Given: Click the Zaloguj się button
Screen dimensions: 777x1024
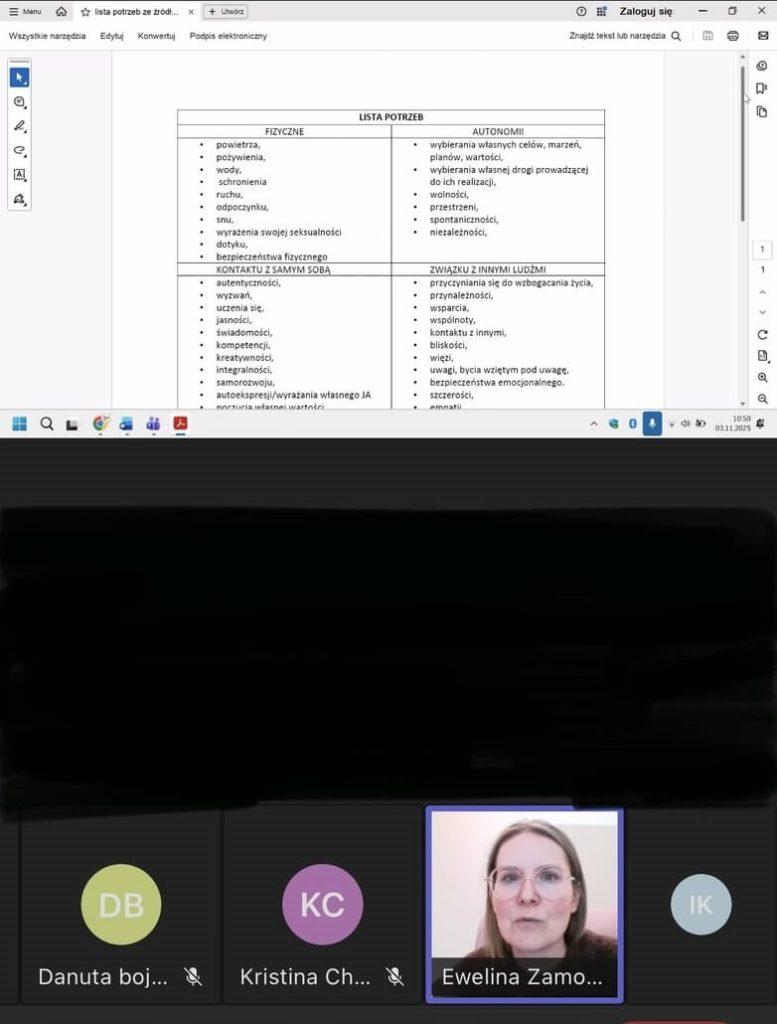Looking at the screenshot, I should (645, 11).
